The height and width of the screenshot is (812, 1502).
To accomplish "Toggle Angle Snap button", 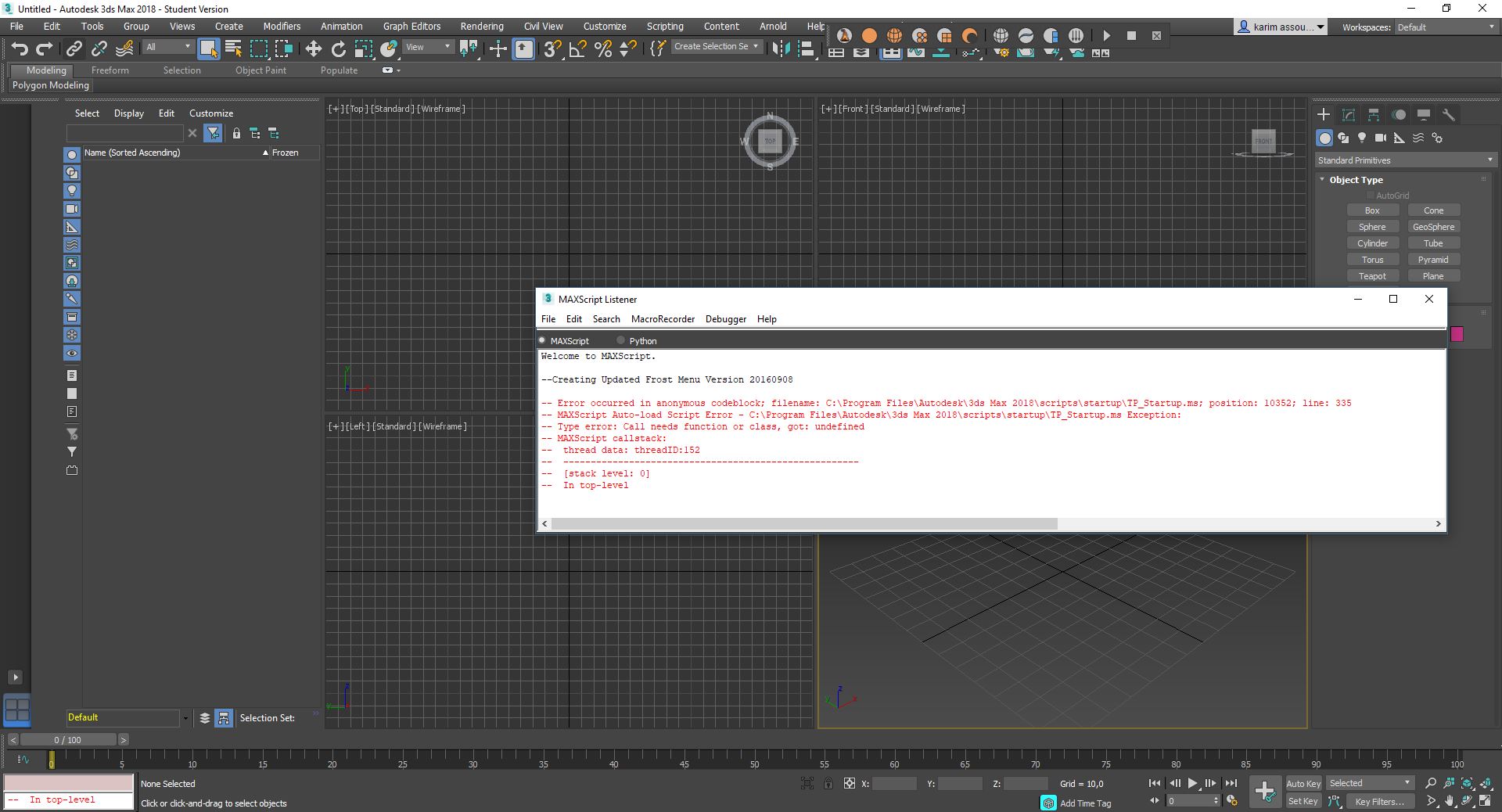I will (x=578, y=49).
